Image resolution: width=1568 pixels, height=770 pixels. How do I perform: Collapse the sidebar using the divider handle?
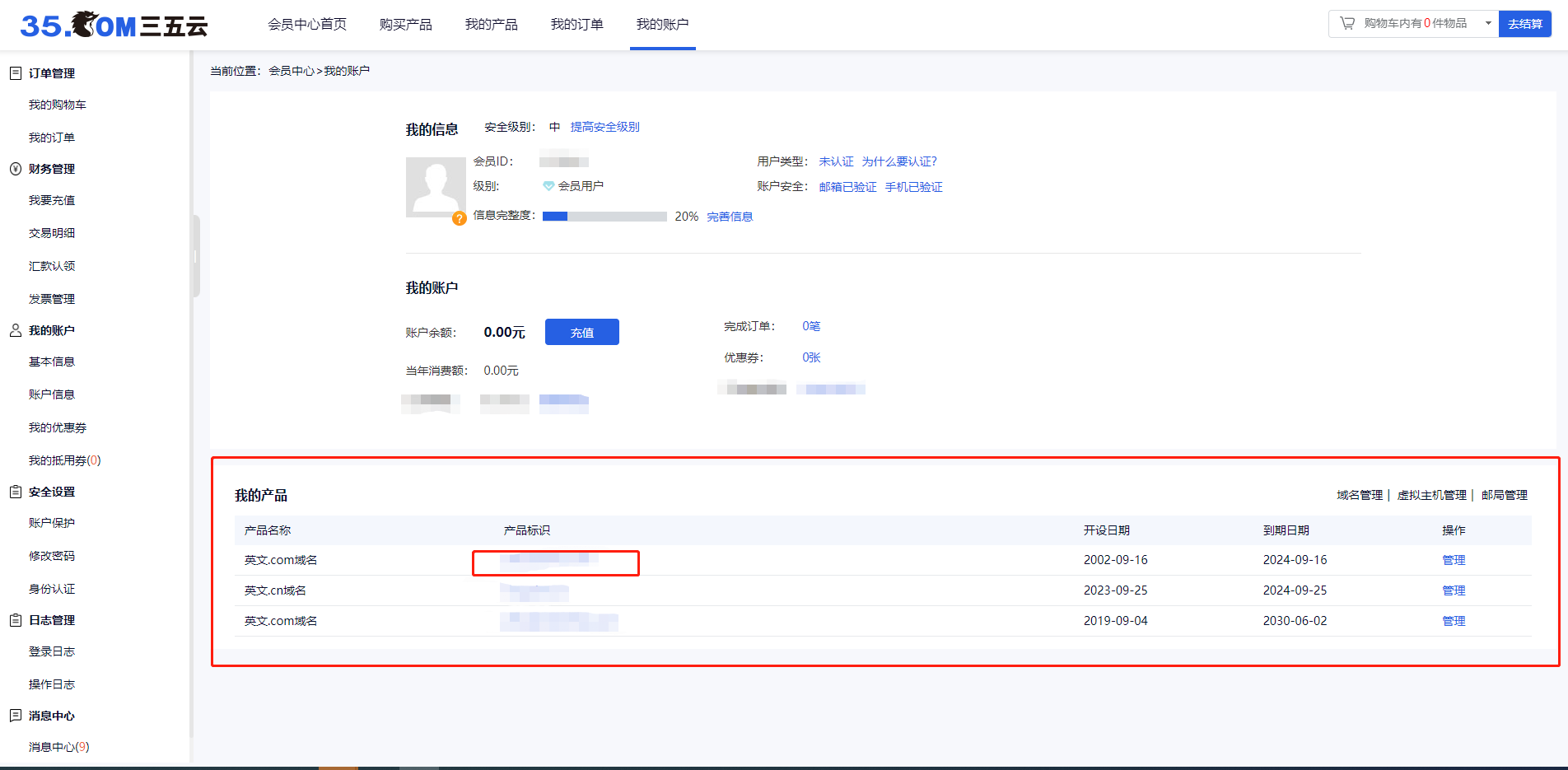pos(196,255)
